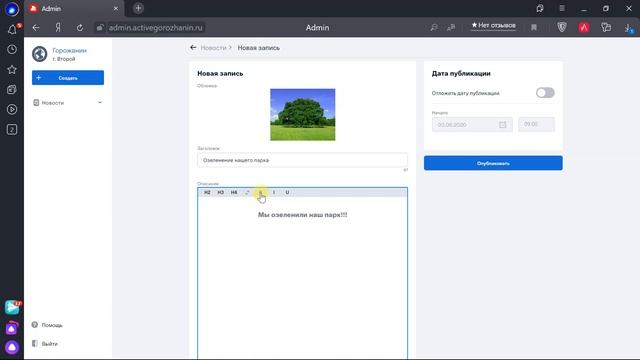
Task: Click the page search icon in address bar
Action: click(433, 27)
